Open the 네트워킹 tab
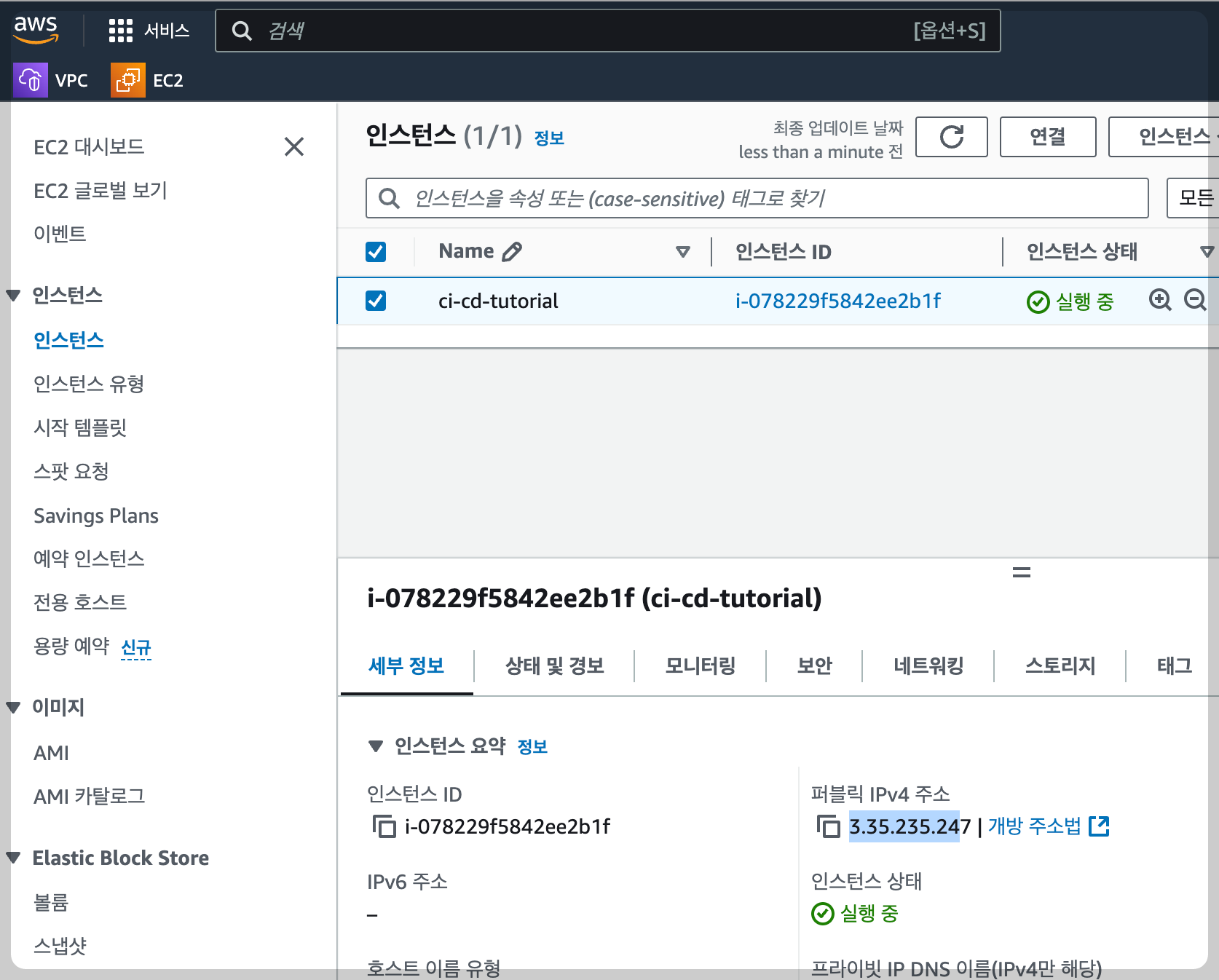 (928, 666)
